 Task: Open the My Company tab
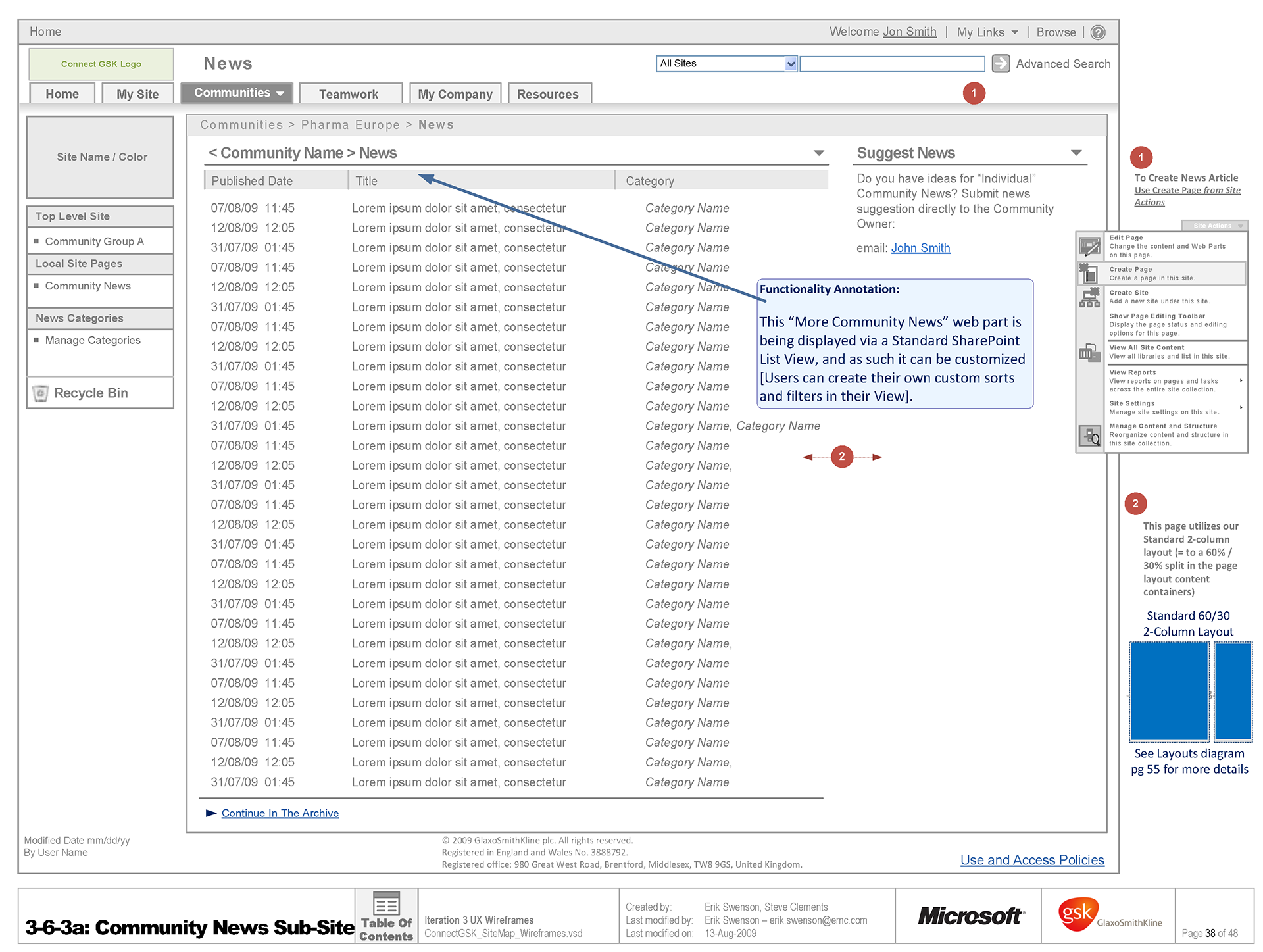455,94
